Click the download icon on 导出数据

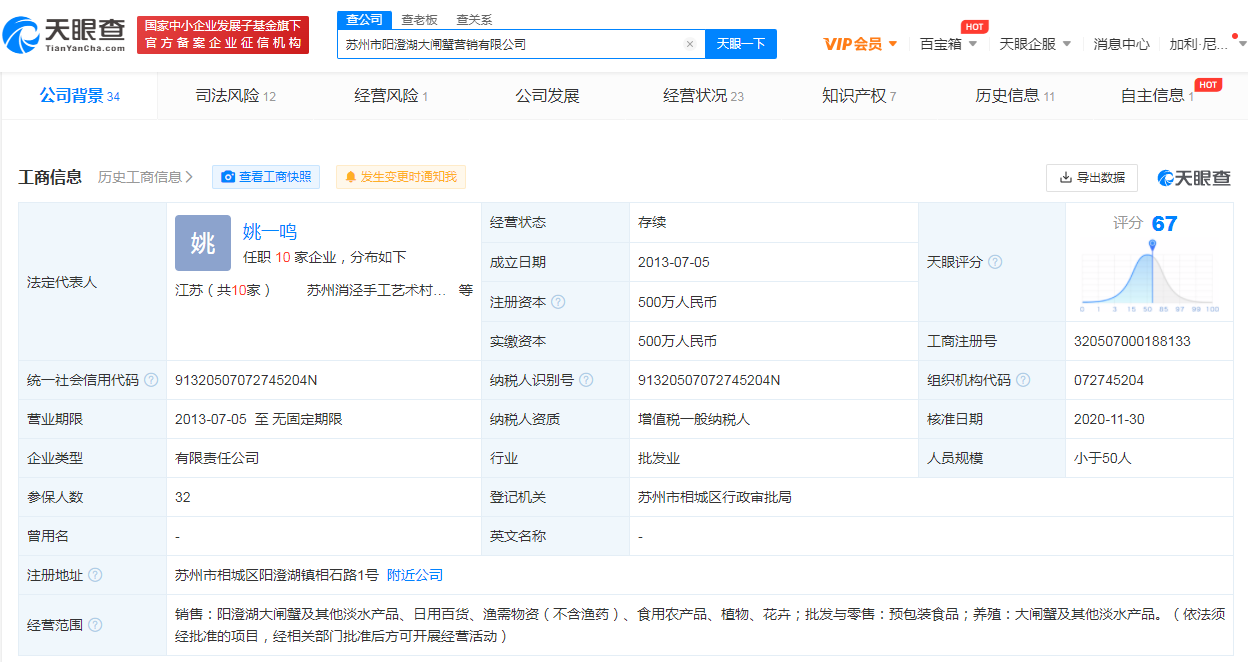pyautogui.click(x=1065, y=178)
